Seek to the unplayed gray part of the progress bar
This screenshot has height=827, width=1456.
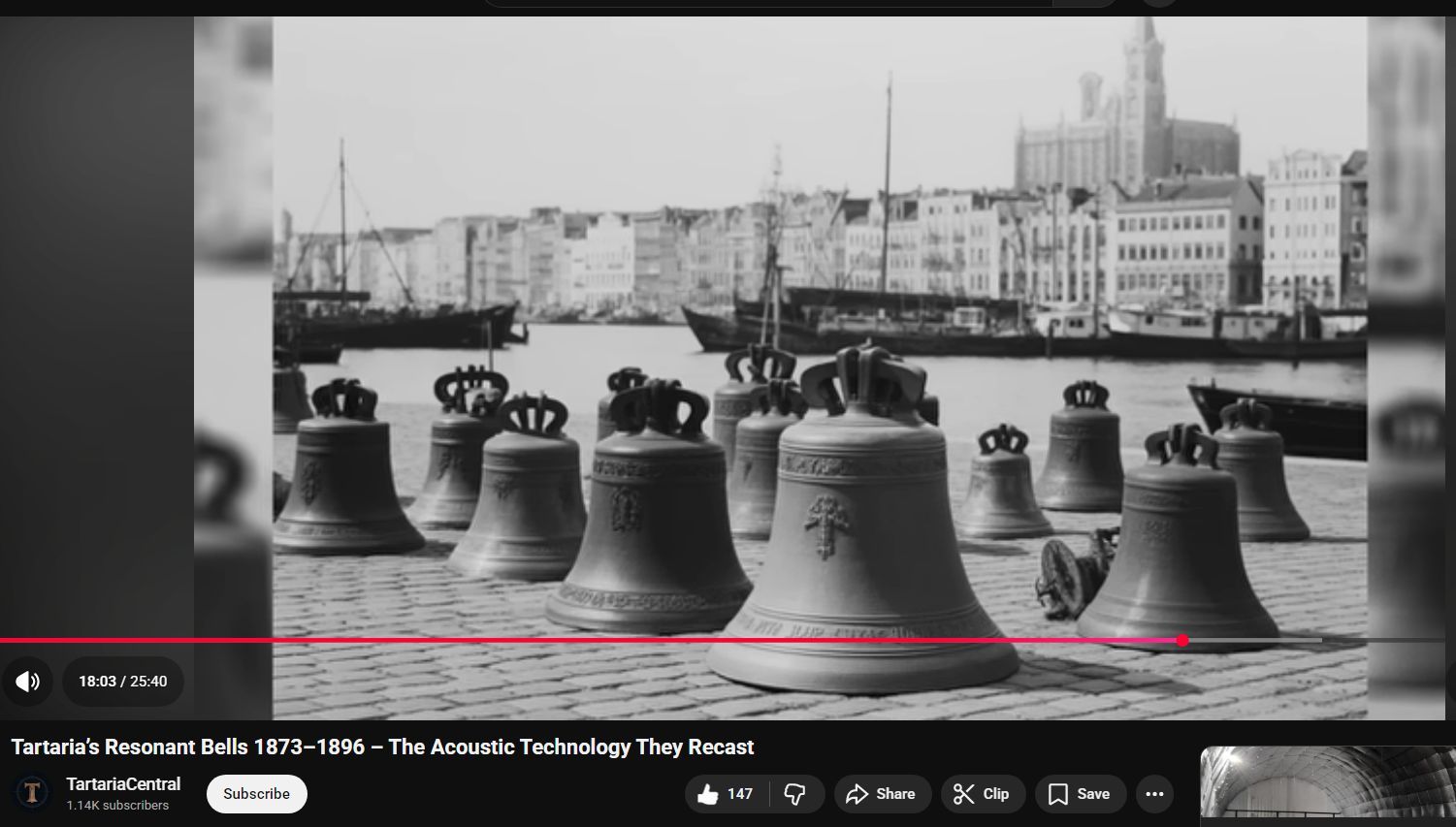click(x=1261, y=641)
